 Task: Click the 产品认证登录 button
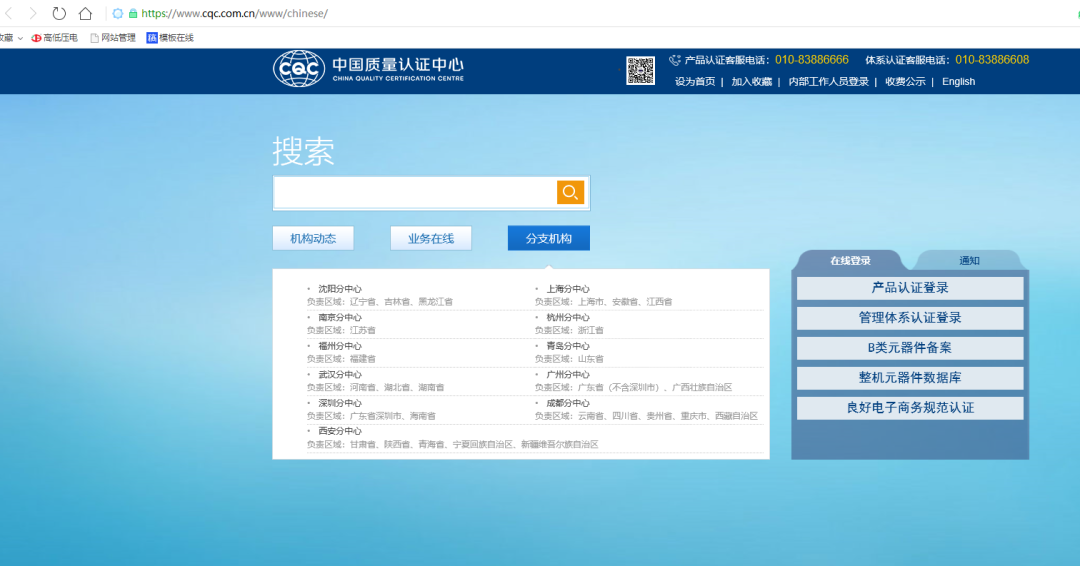click(x=909, y=288)
